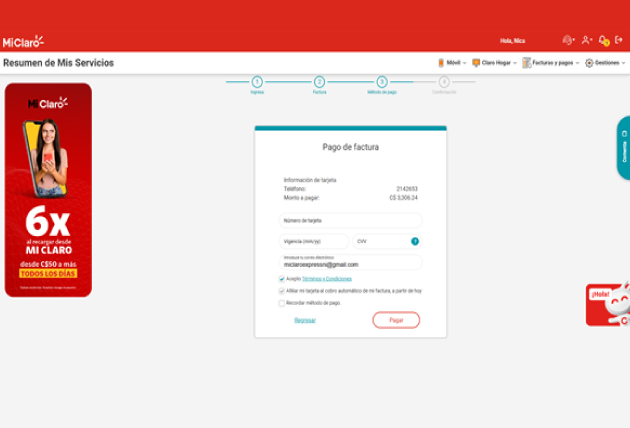Viewport: 630px width, 428px height.
Task: Uncheck Acepto Términos y Condiciones checkbox
Action: point(282,279)
